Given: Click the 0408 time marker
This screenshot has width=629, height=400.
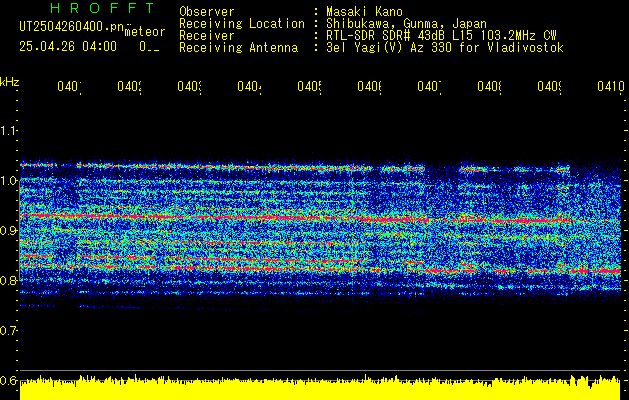Looking at the screenshot, I should (x=489, y=86).
